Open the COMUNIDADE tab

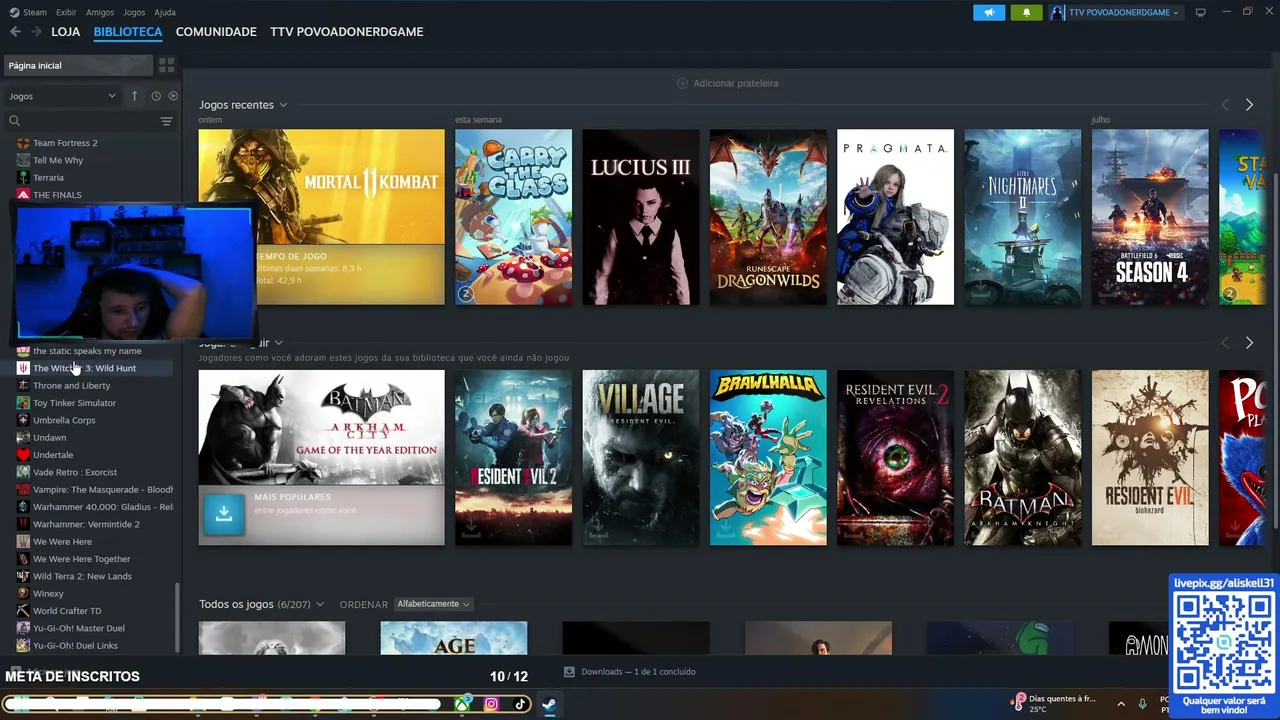pos(216,32)
